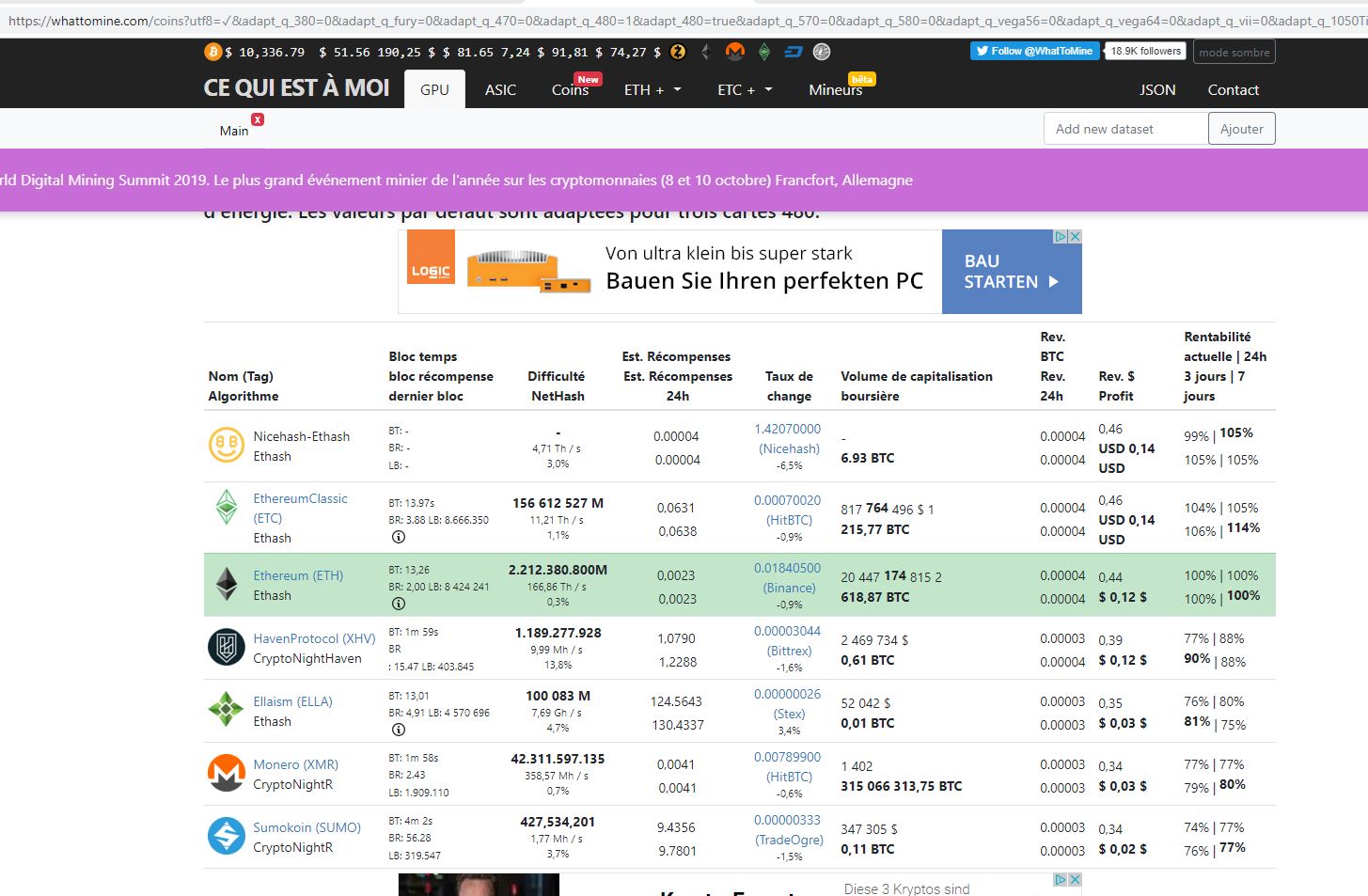The height and width of the screenshot is (896, 1368).
Task: Toggle the 'mode sombre' dark mode button
Action: 1234,53
